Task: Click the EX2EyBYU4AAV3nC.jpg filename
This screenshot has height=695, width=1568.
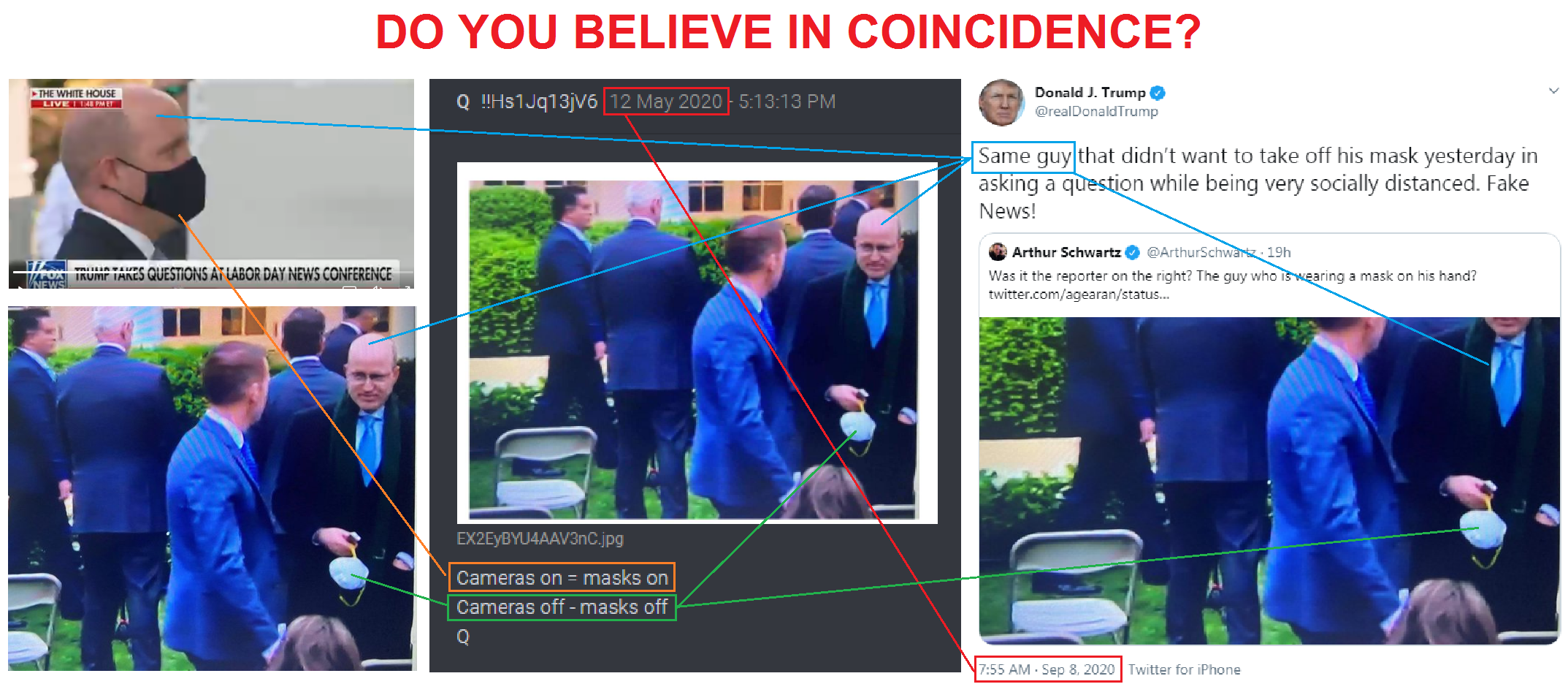Action: click(540, 539)
